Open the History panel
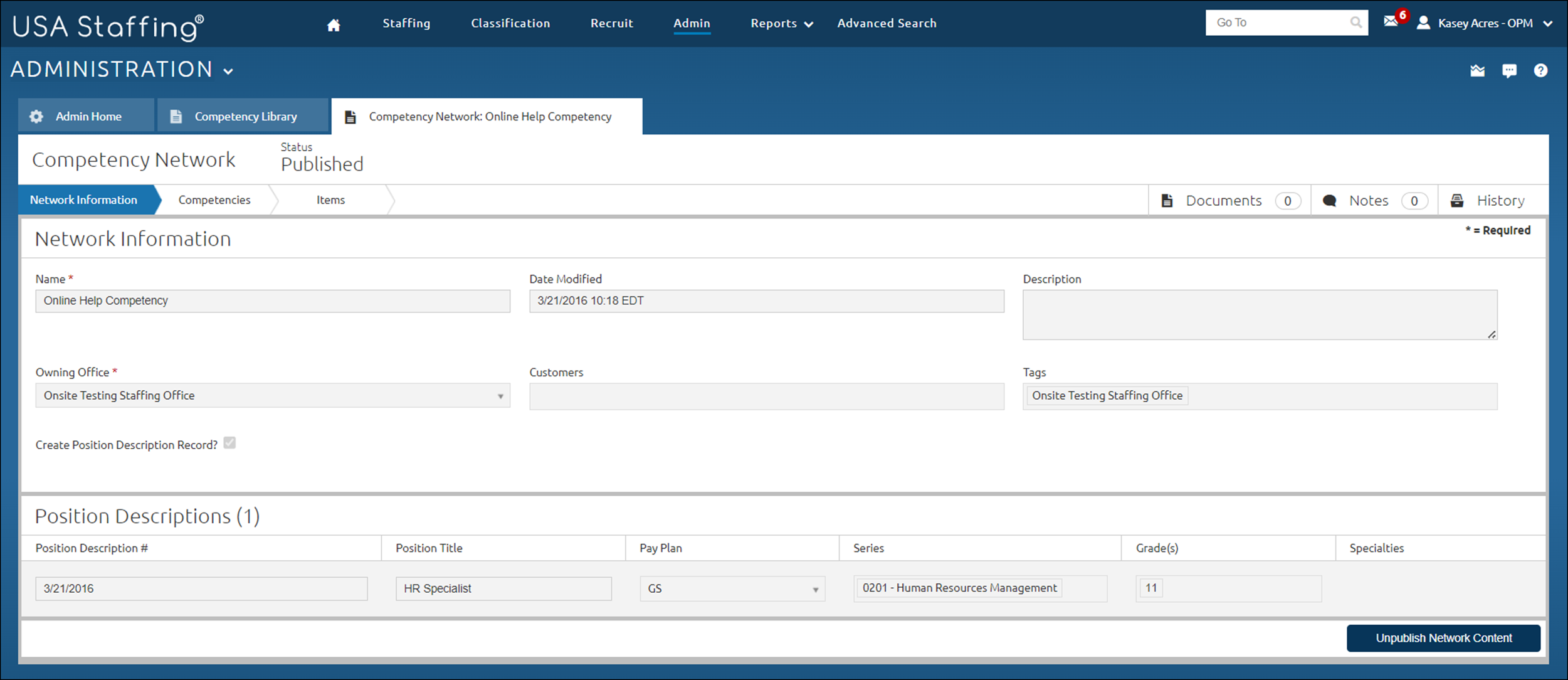 click(x=1493, y=201)
